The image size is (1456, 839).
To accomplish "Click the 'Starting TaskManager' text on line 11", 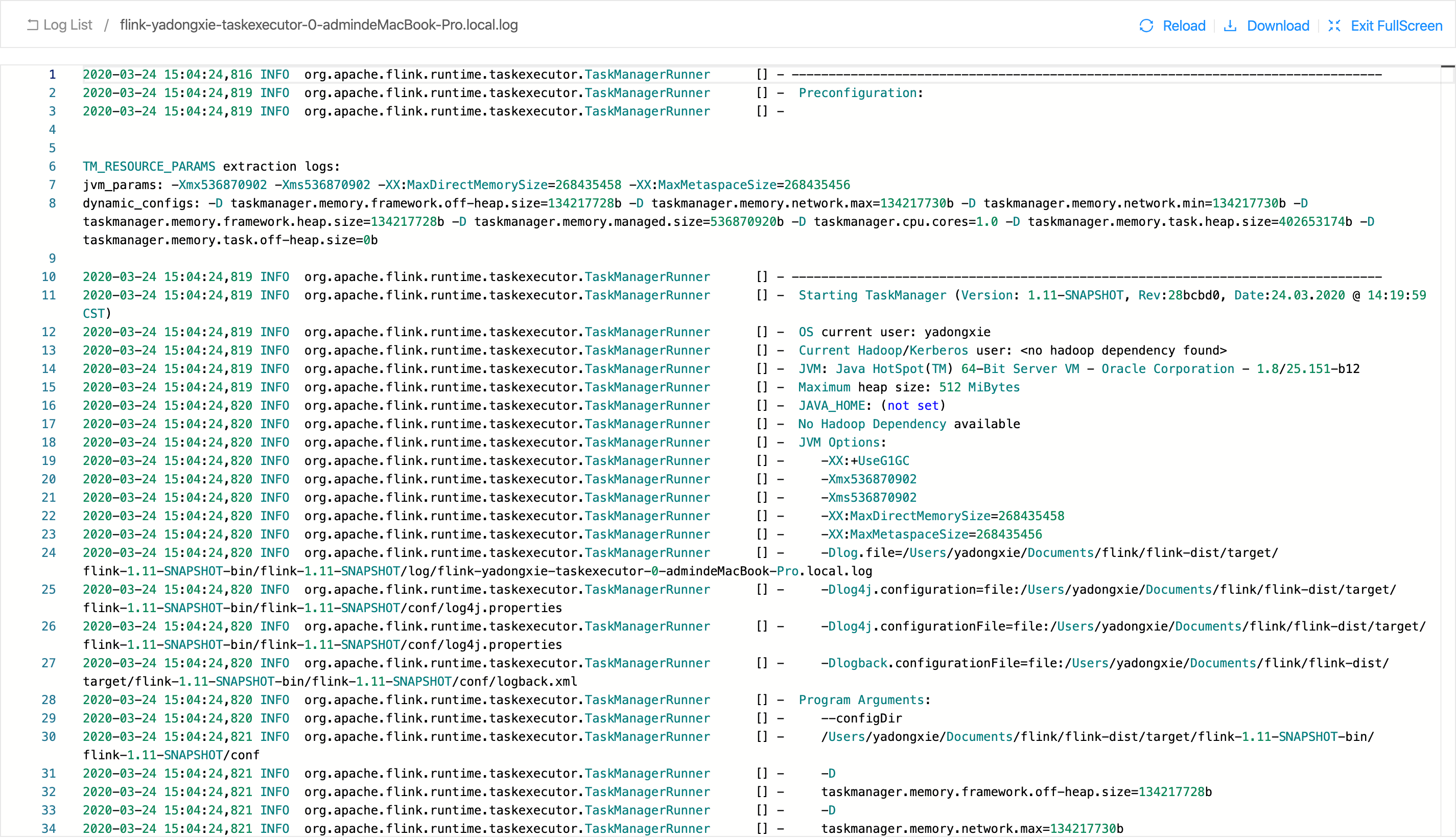I will pyautogui.click(x=872, y=295).
